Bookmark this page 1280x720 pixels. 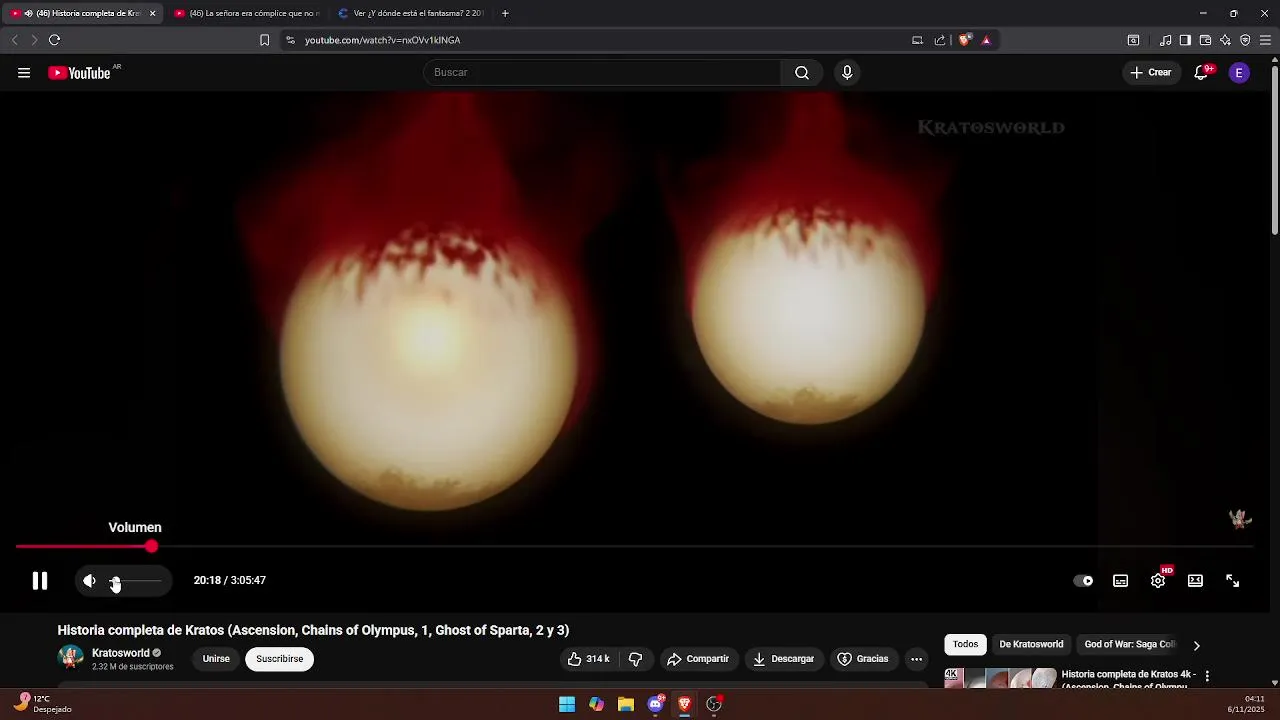(264, 40)
